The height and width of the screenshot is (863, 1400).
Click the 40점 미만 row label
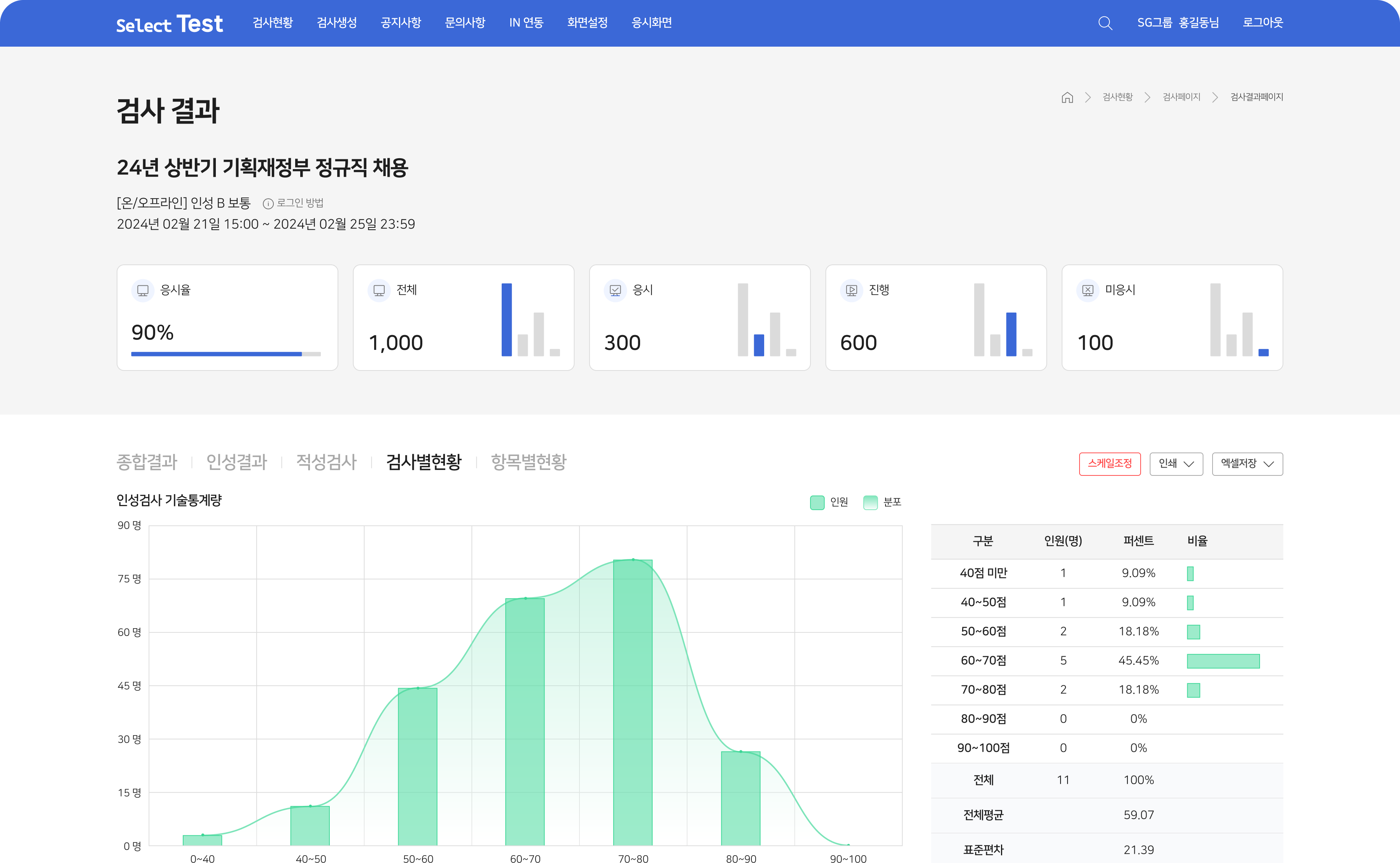983,573
